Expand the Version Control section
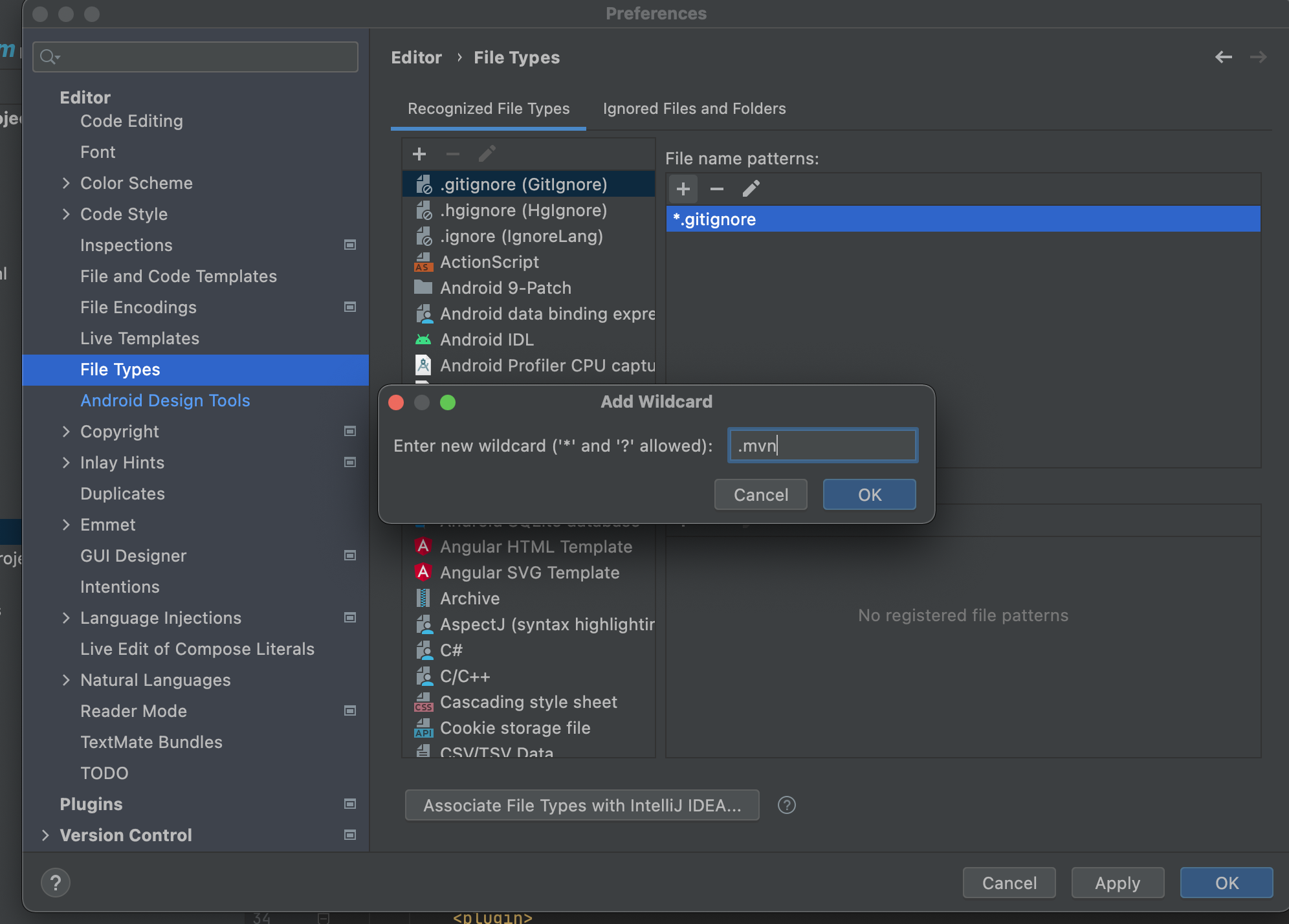The width and height of the screenshot is (1289, 924). coord(45,835)
